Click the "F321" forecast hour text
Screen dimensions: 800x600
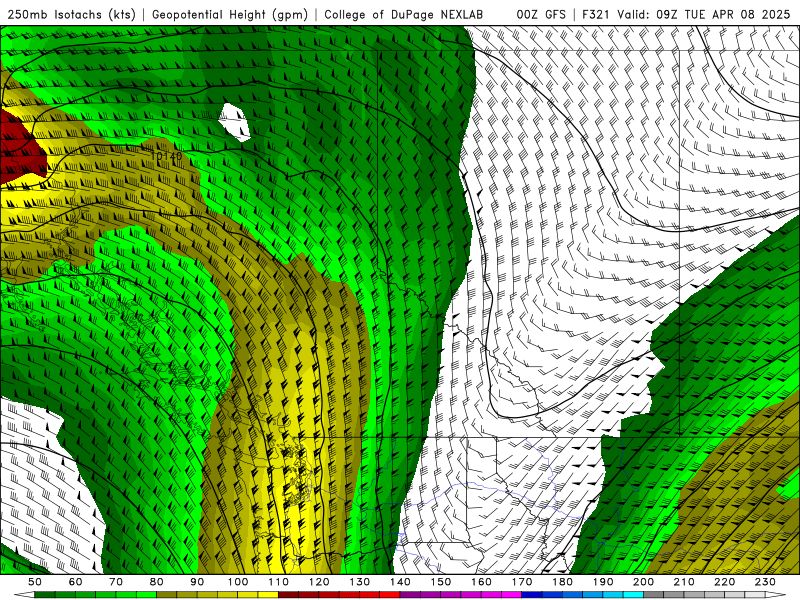tap(597, 15)
